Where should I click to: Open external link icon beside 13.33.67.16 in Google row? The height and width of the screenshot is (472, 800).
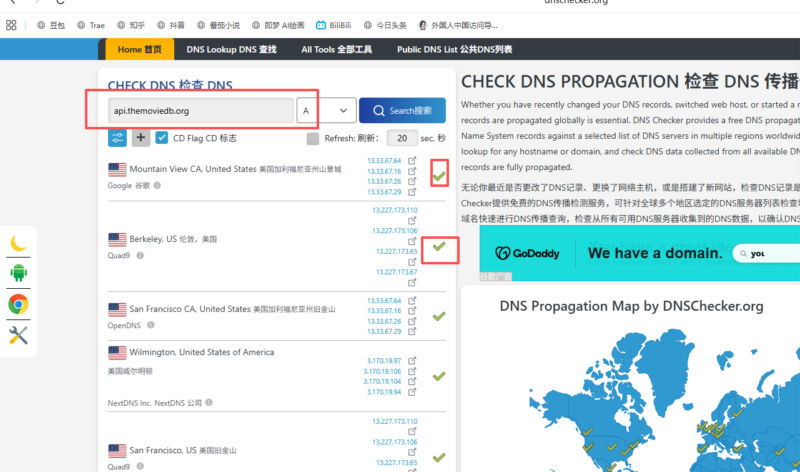(412, 171)
